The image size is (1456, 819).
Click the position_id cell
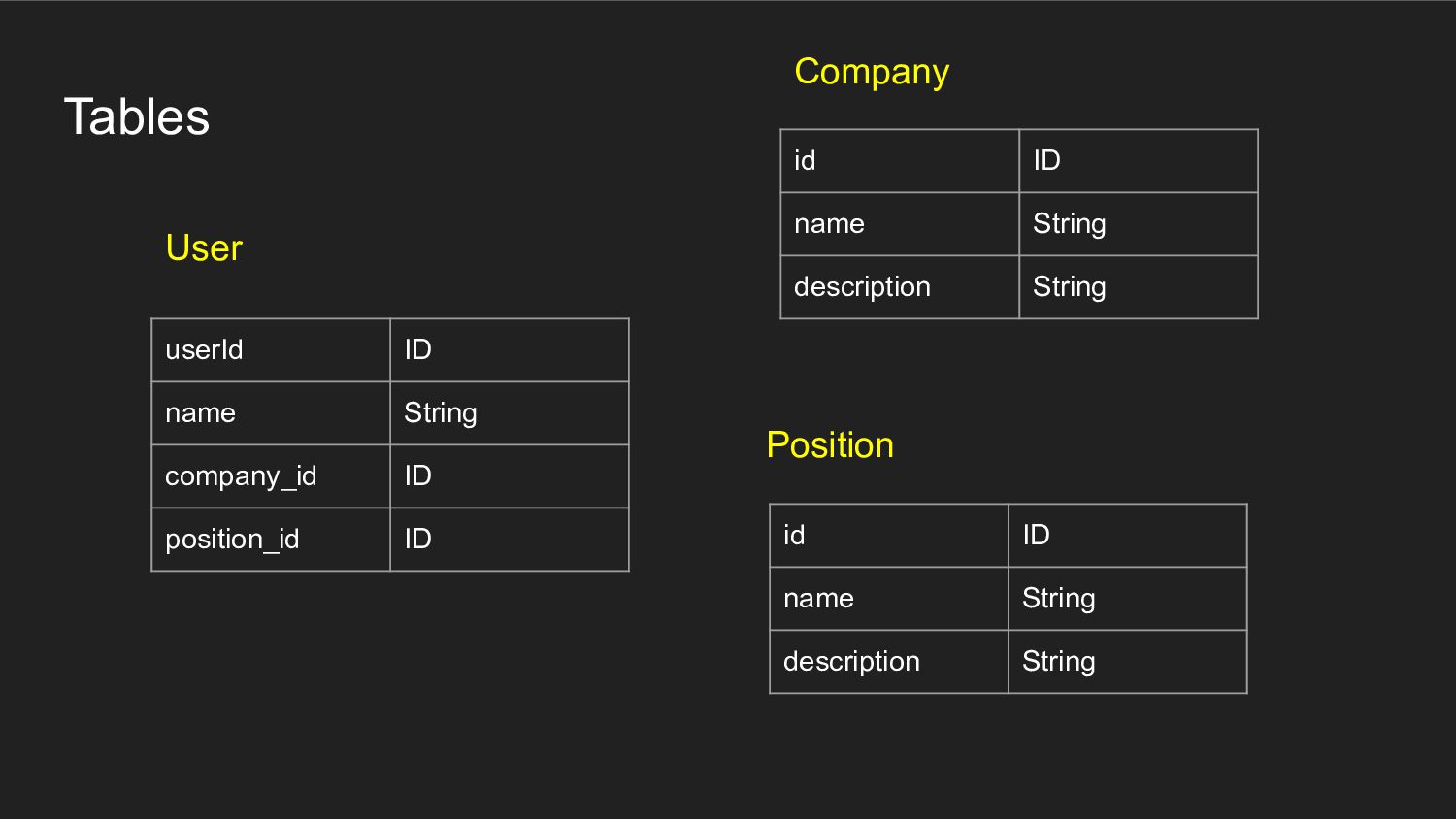pos(232,540)
